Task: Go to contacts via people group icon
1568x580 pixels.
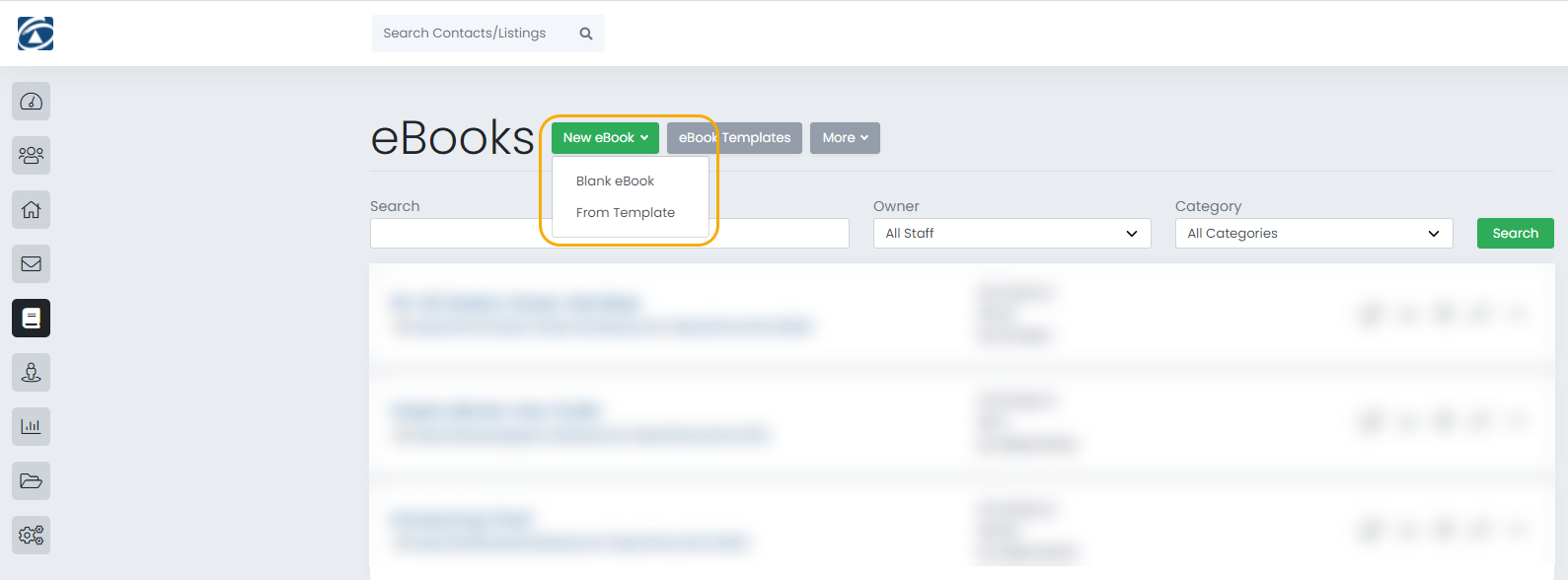Action: 32,156
